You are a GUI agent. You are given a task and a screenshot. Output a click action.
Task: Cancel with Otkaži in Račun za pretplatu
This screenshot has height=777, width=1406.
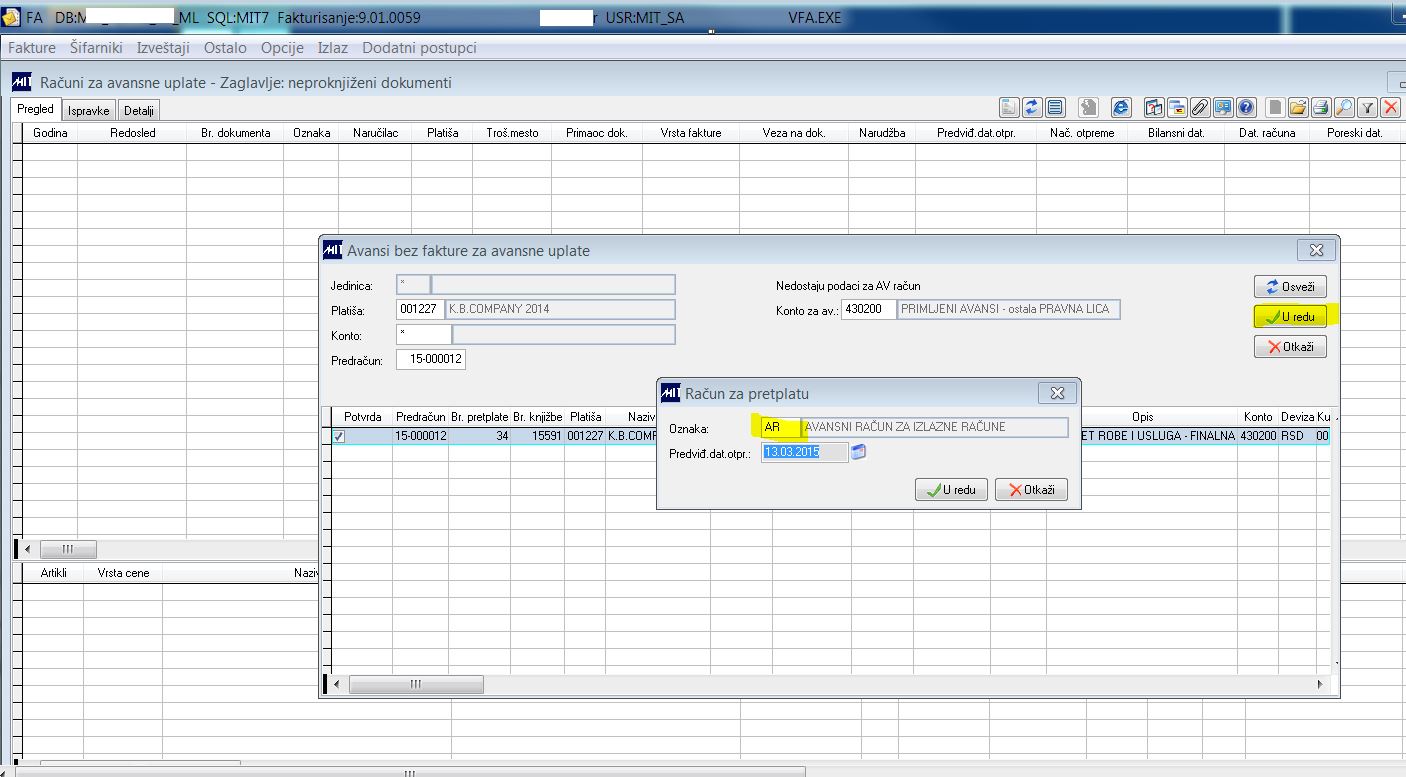tap(1031, 489)
